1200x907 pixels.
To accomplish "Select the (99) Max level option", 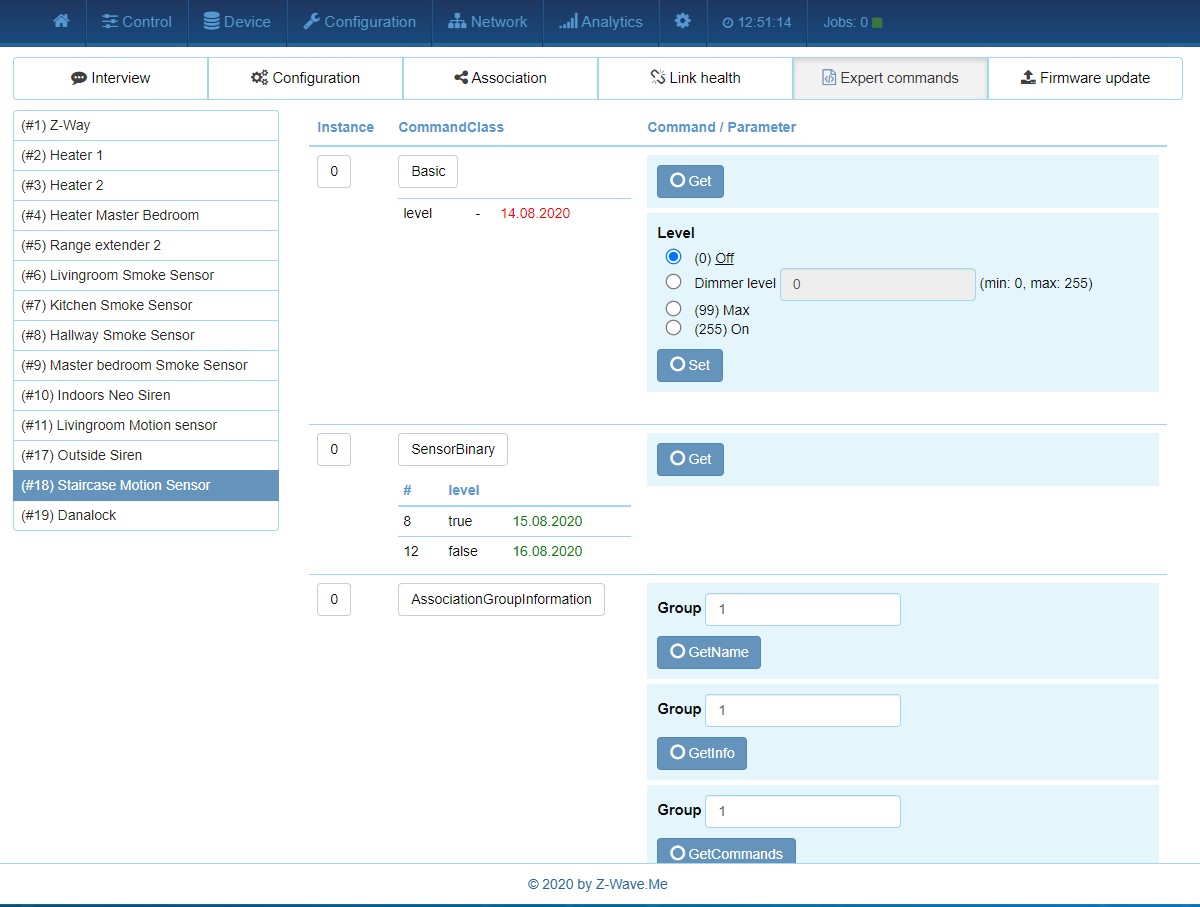I will pos(674,309).
